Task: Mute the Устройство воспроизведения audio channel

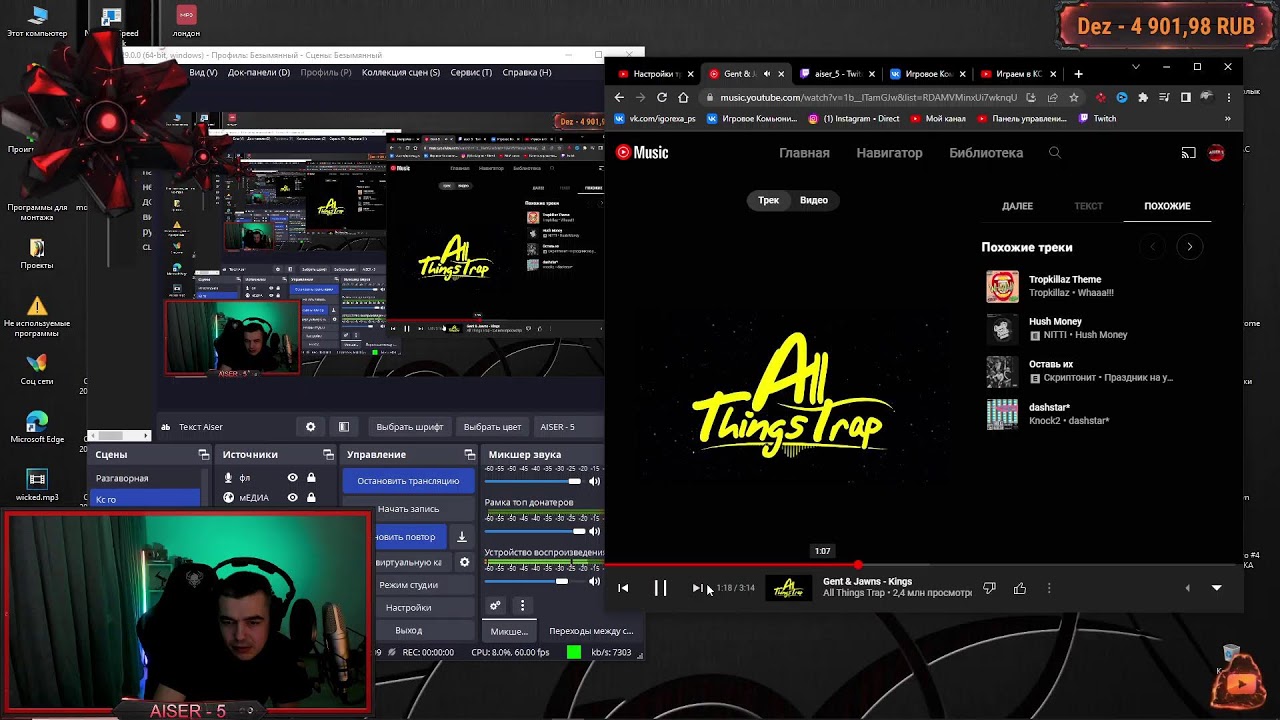Action: [x=594, y=581]
